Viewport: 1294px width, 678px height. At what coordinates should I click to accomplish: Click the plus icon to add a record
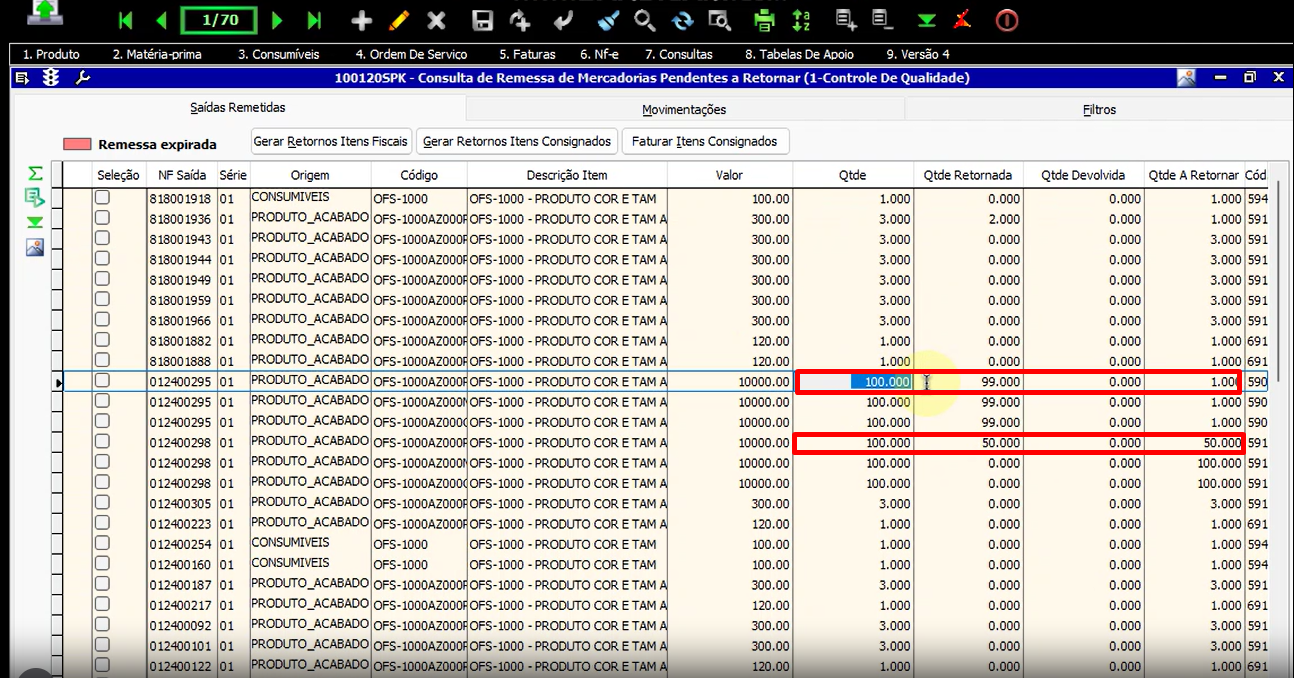click(x=362, y=20)
